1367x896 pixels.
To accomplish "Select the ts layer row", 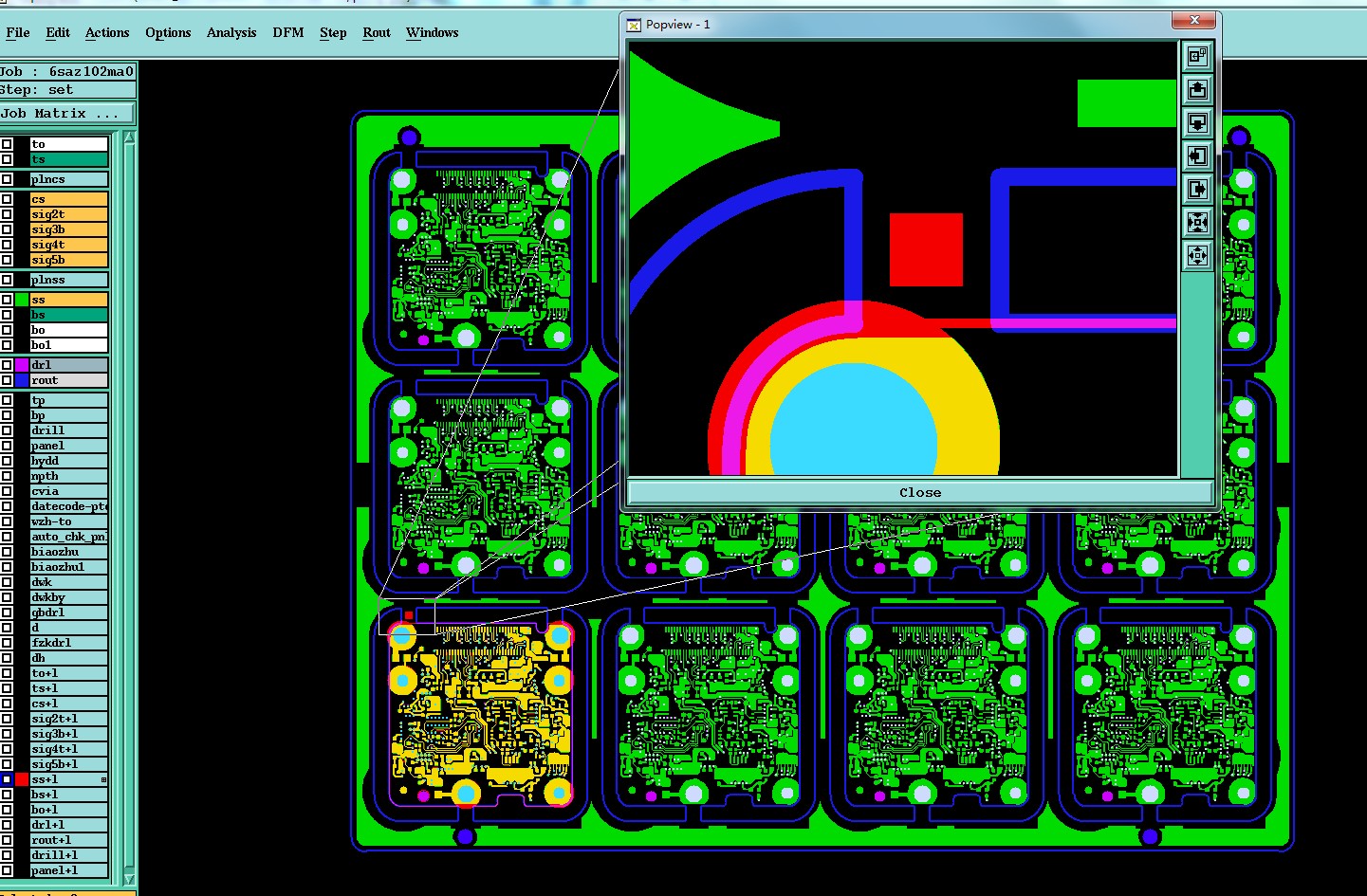I will (x=68, y=159).
